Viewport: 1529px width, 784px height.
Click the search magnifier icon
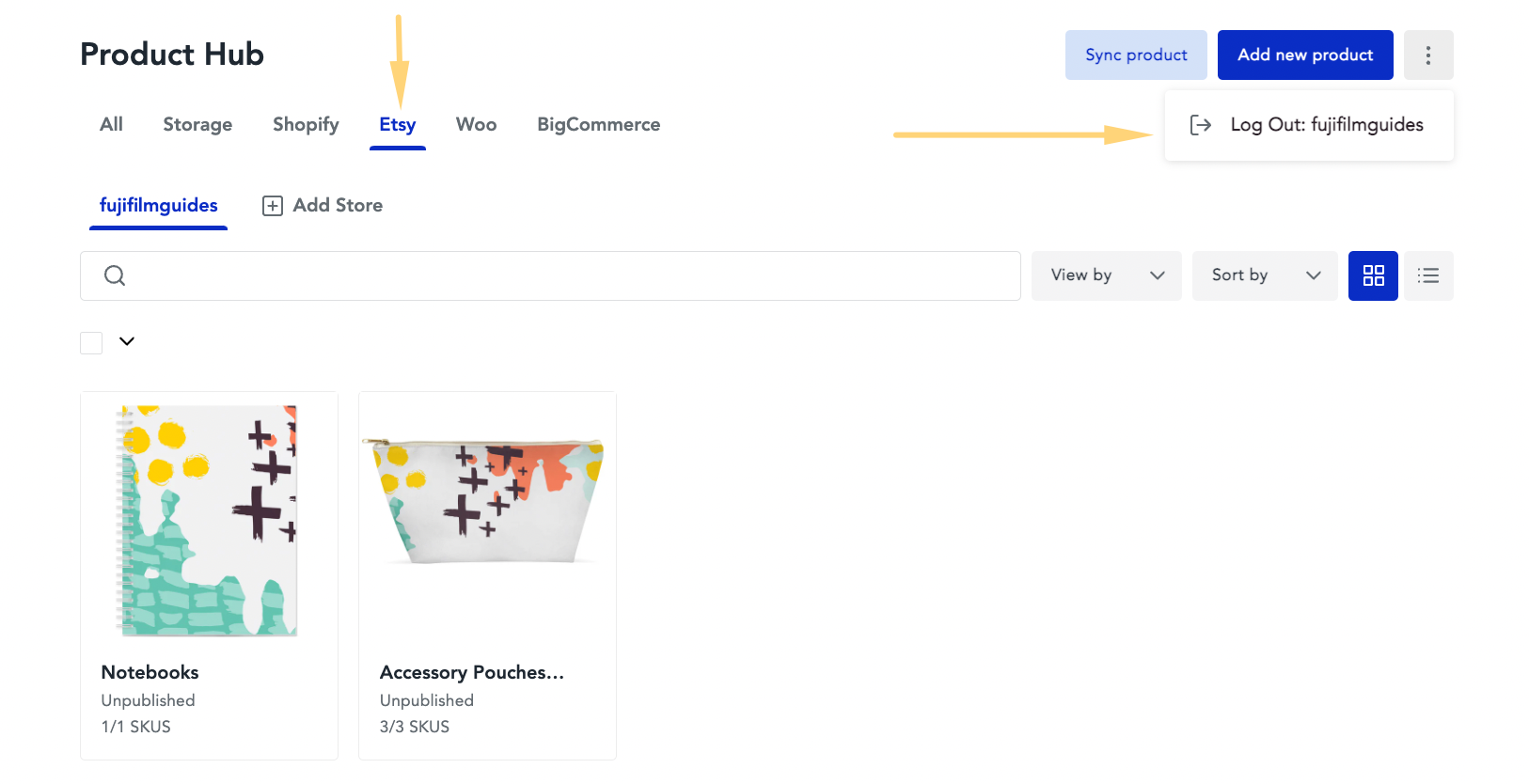point(115,275)
